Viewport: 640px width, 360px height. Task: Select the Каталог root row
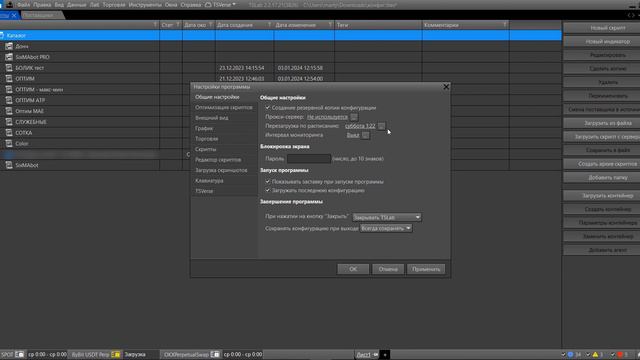click(281, 36)
